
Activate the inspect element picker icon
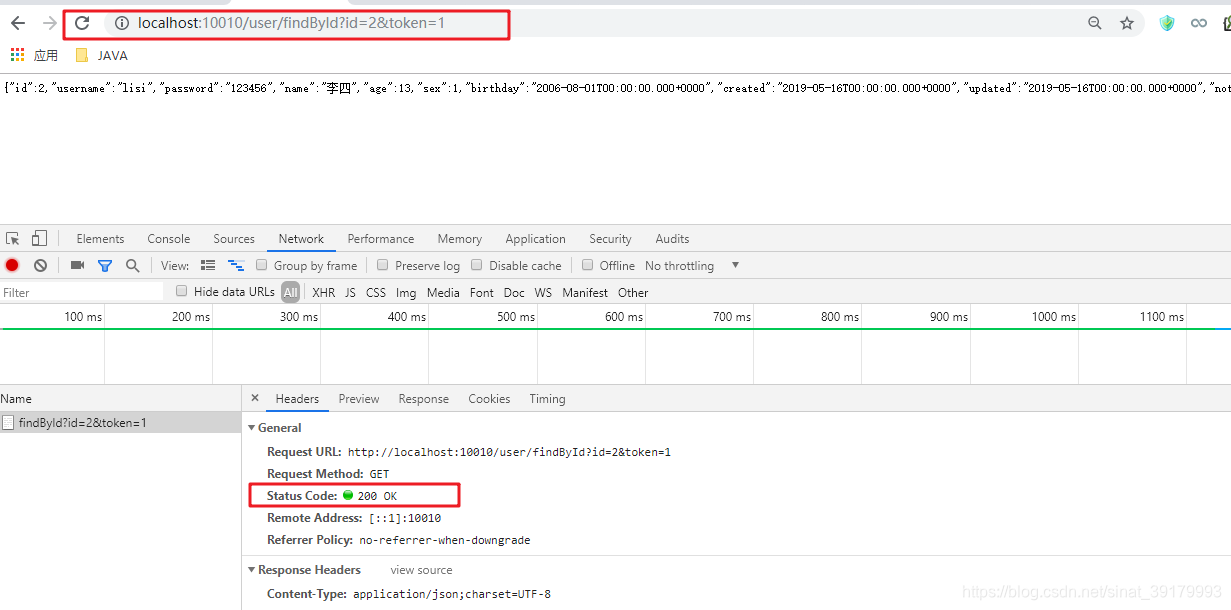pyautogui.click(x=13, y=238)
